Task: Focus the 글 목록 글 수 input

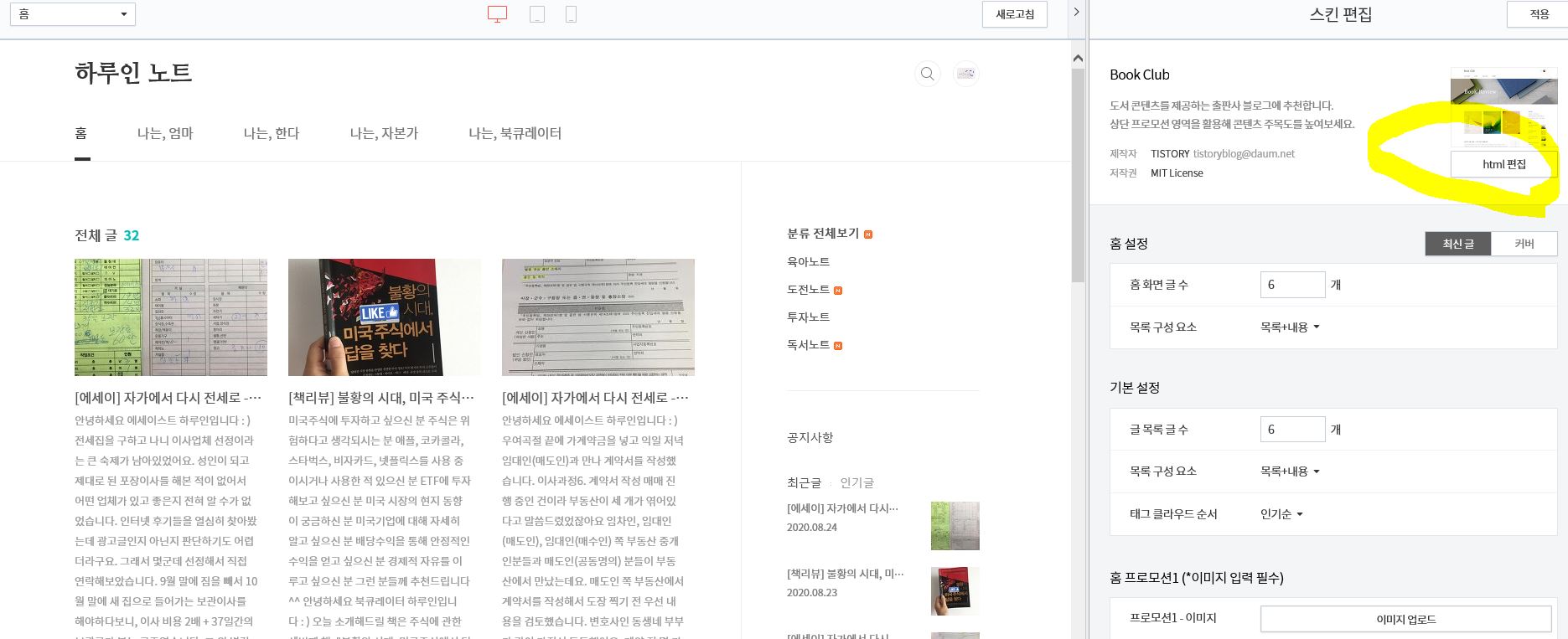Action: (1292, 430)
